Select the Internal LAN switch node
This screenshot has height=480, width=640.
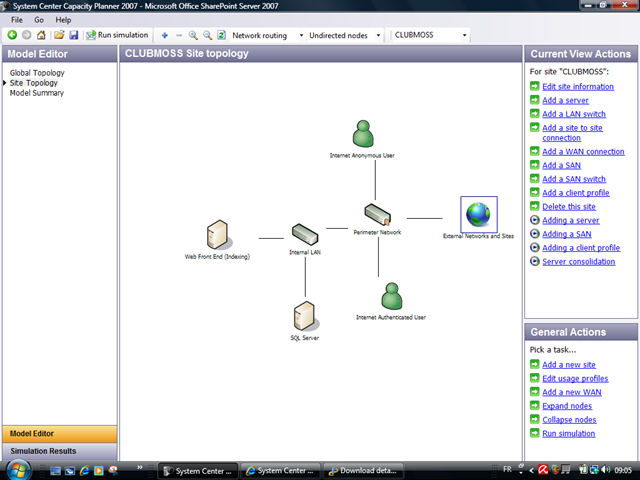coord(305,234)
